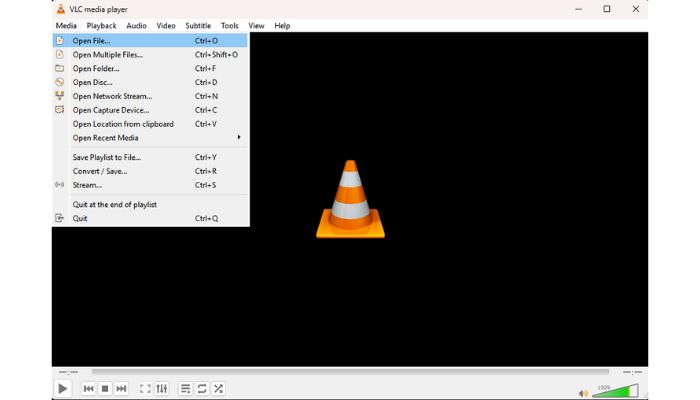Click the remaining time label right of seek bar
The width and height of the screenshot is (700, 400).
pyautogui.click(x=632, y=371)
